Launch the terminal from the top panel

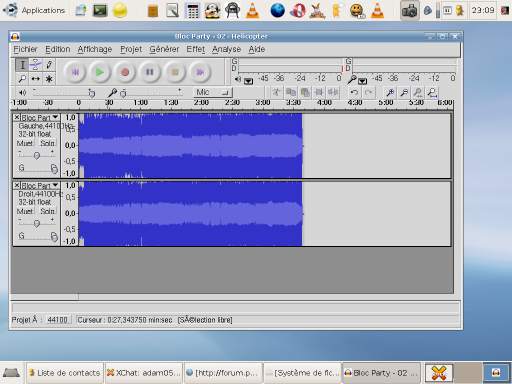[x=100, y=10]
